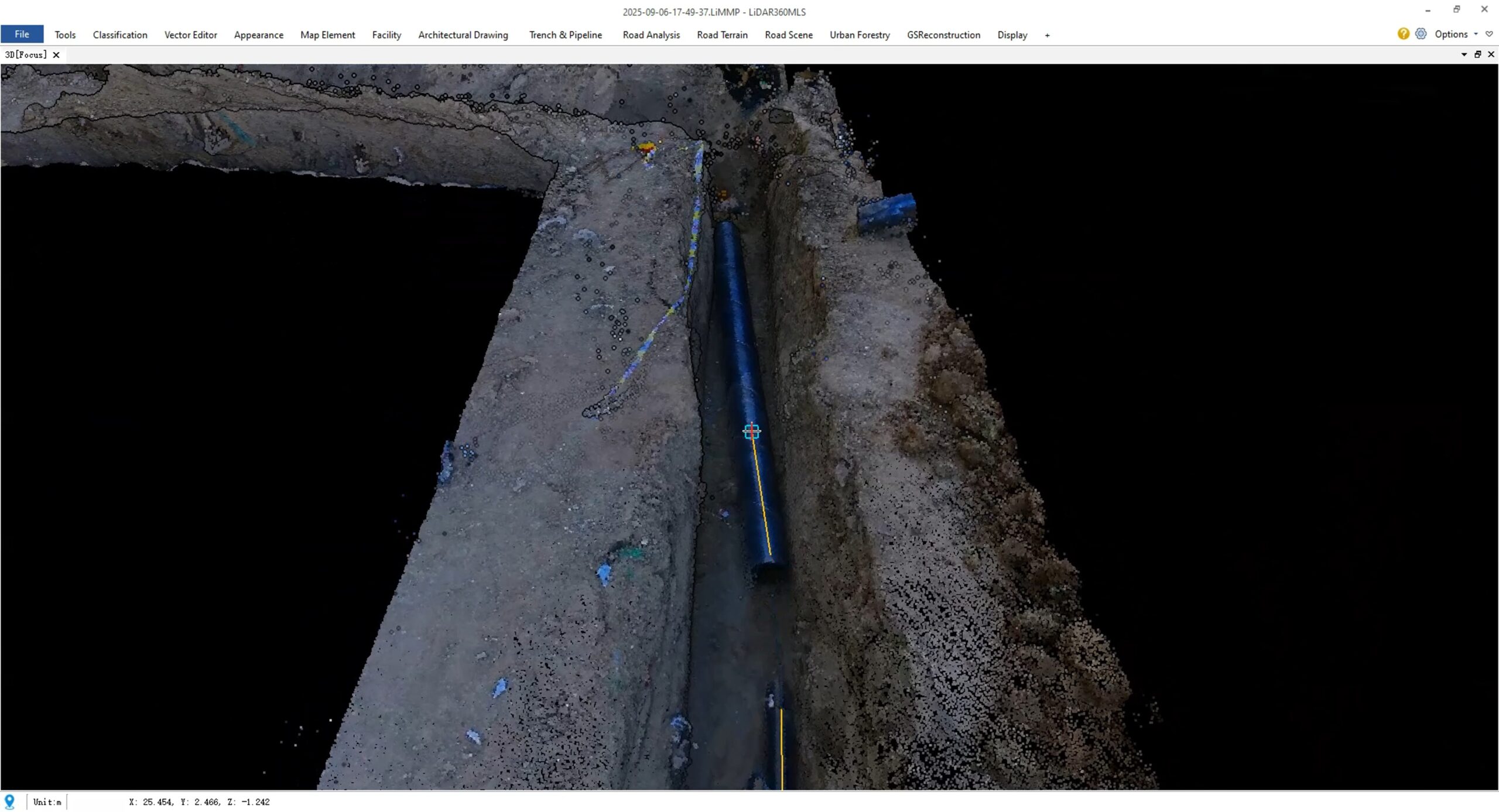Image resolution: width=1499 pixels, height=812 pixels.
Task: Open the GSReconstruction tab
Action: pyautogui.click(x=943, y=35)
